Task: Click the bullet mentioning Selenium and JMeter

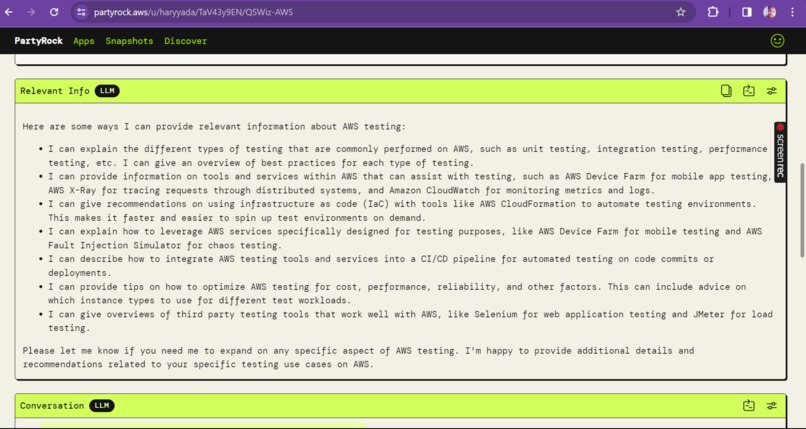Action: [410, 321]
